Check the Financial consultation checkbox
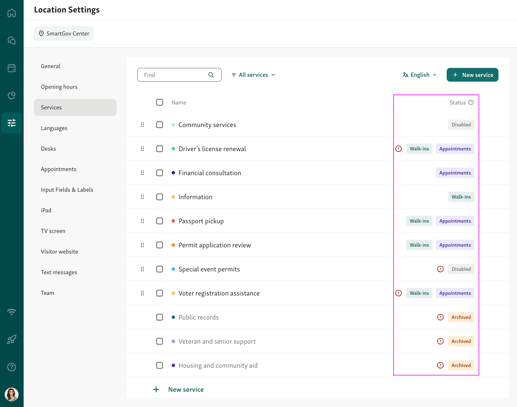Image resolution: width=517 pixels, height=407 pixels. 160,173
